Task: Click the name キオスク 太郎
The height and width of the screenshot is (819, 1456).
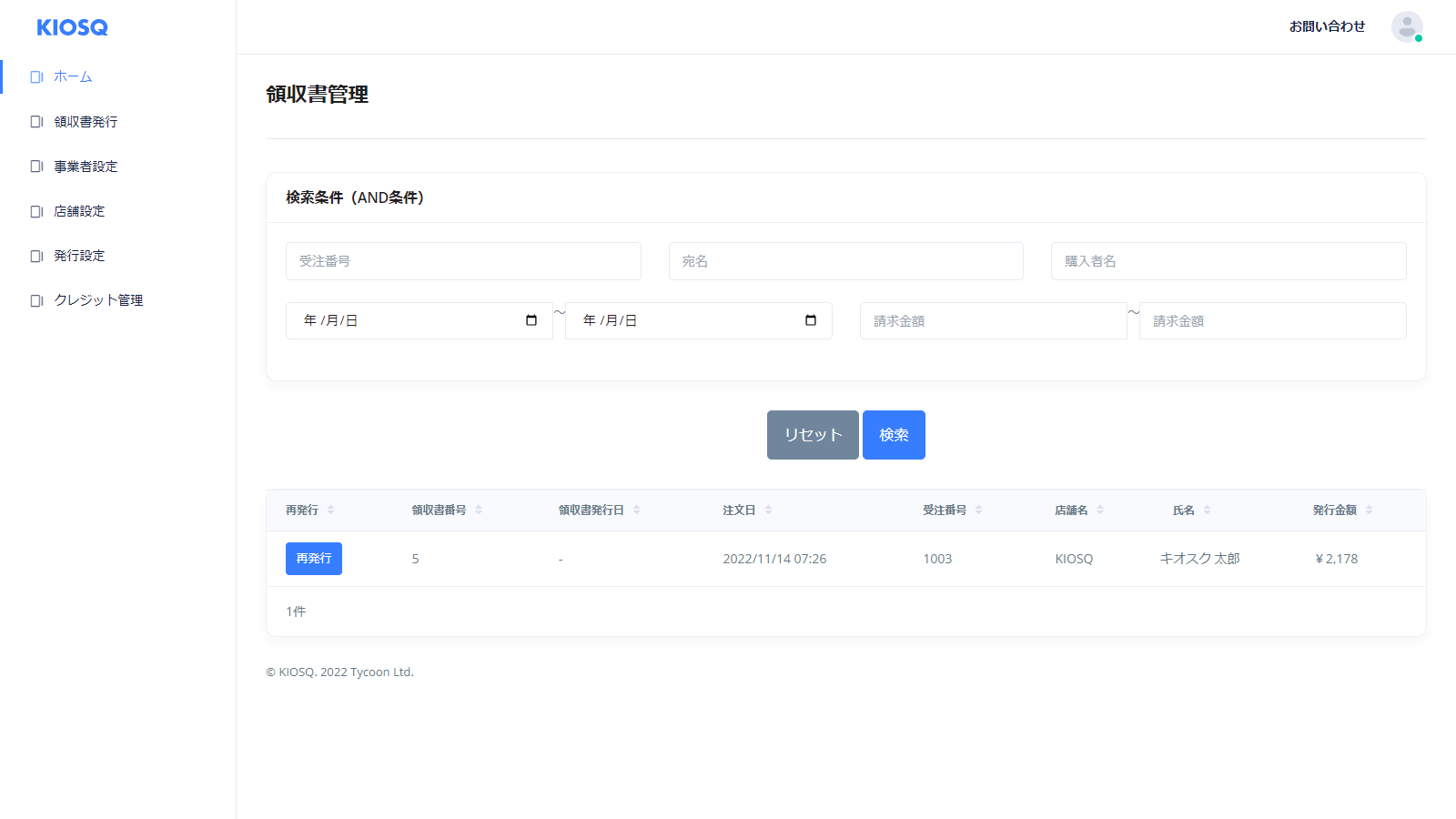Action: click(x=1199, y=559)
